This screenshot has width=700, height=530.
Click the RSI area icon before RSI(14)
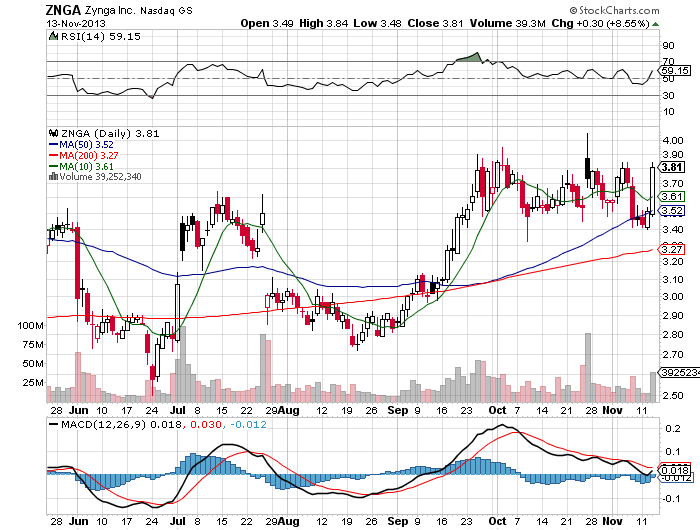tap(53, 36)
